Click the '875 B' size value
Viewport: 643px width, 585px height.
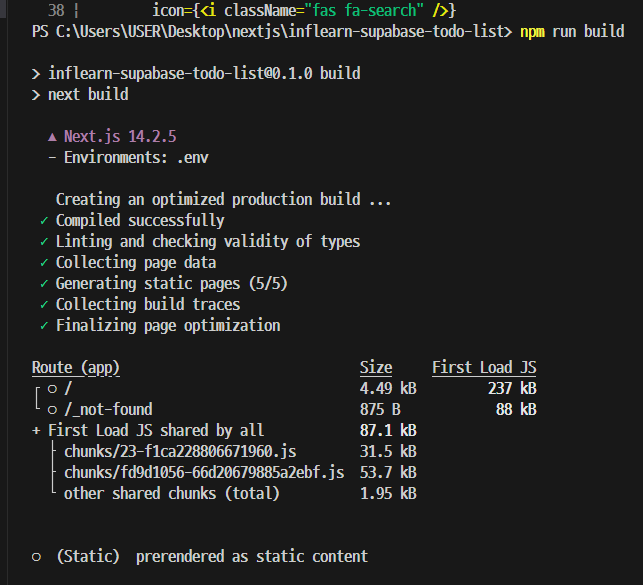380,410
